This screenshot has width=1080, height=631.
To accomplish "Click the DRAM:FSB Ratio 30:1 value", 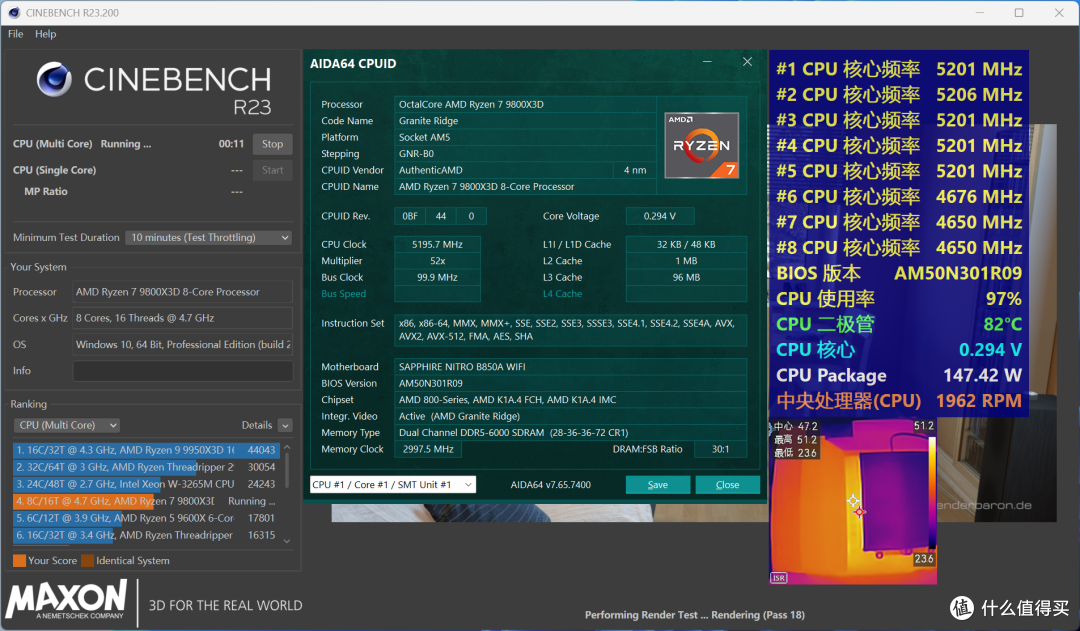I will (720, 449).
